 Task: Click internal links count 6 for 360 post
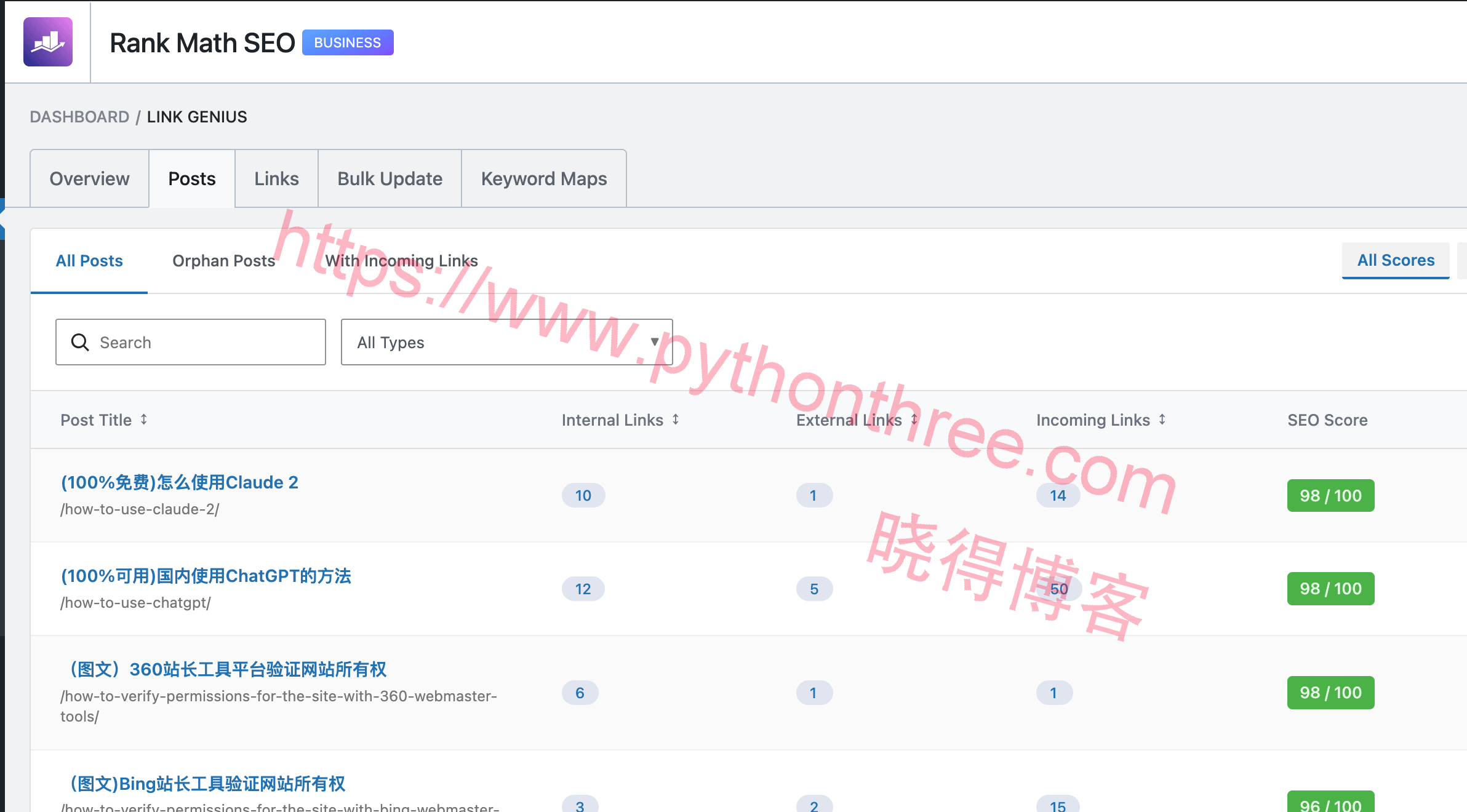coord(580,693)
